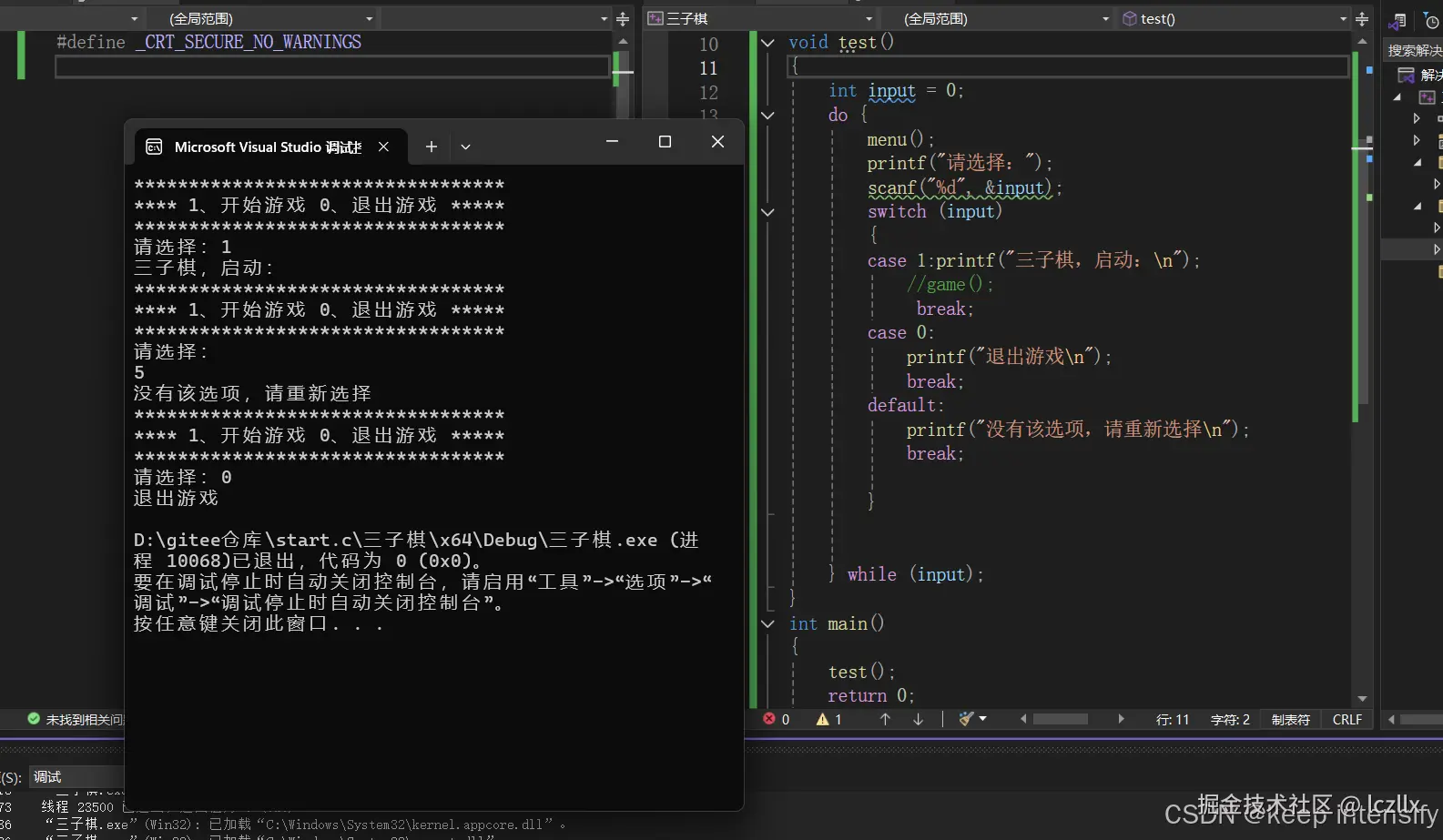The height and width of the screenshot is (840, 1443).
Task: Open the console tab dropdown chevron
Action: (465, 147)
